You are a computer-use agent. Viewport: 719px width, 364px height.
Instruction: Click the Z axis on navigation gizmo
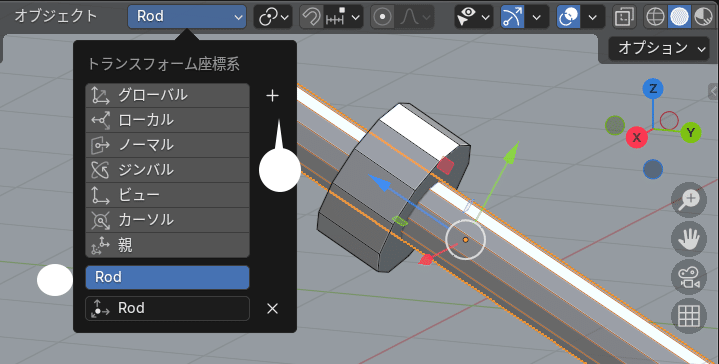(653, 88)
